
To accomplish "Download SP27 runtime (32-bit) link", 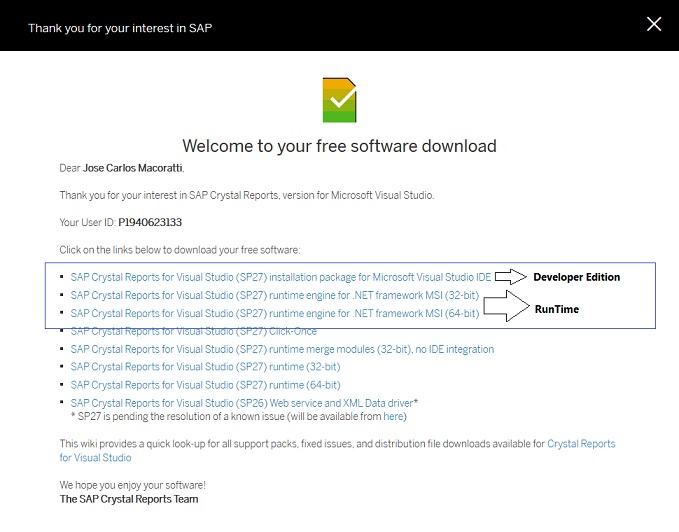I will tap(205, 367).
